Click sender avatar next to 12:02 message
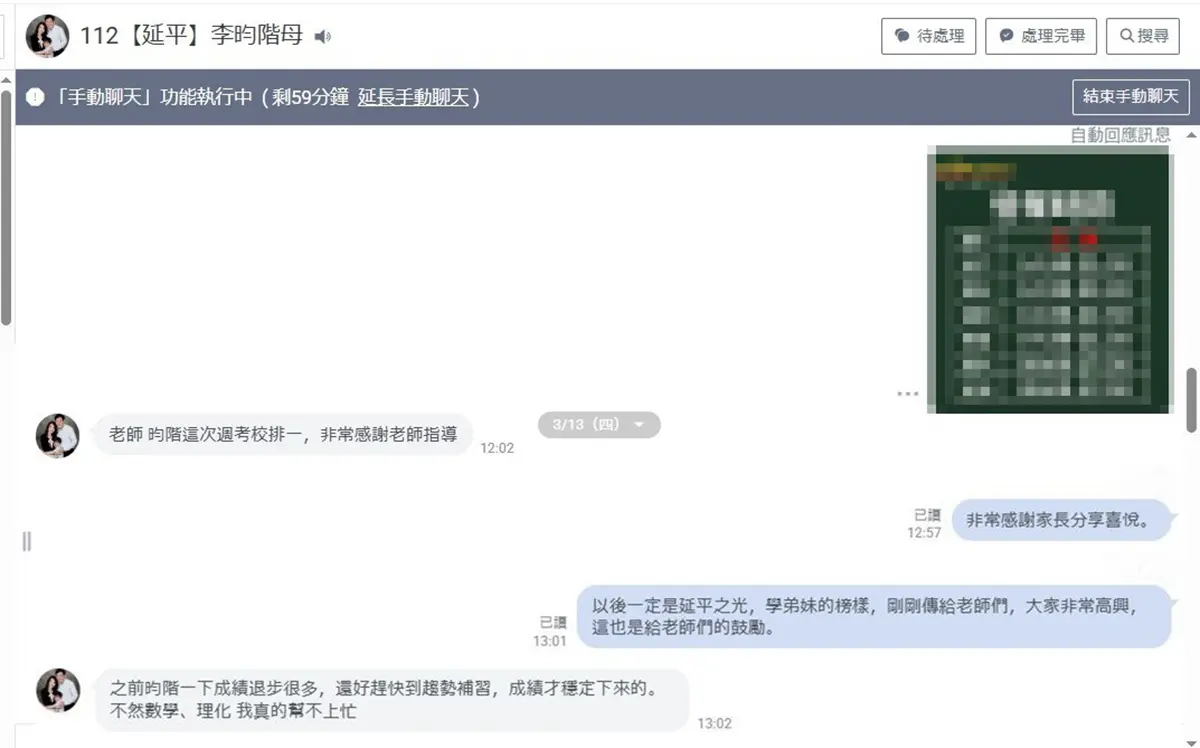 coord(57,436)
